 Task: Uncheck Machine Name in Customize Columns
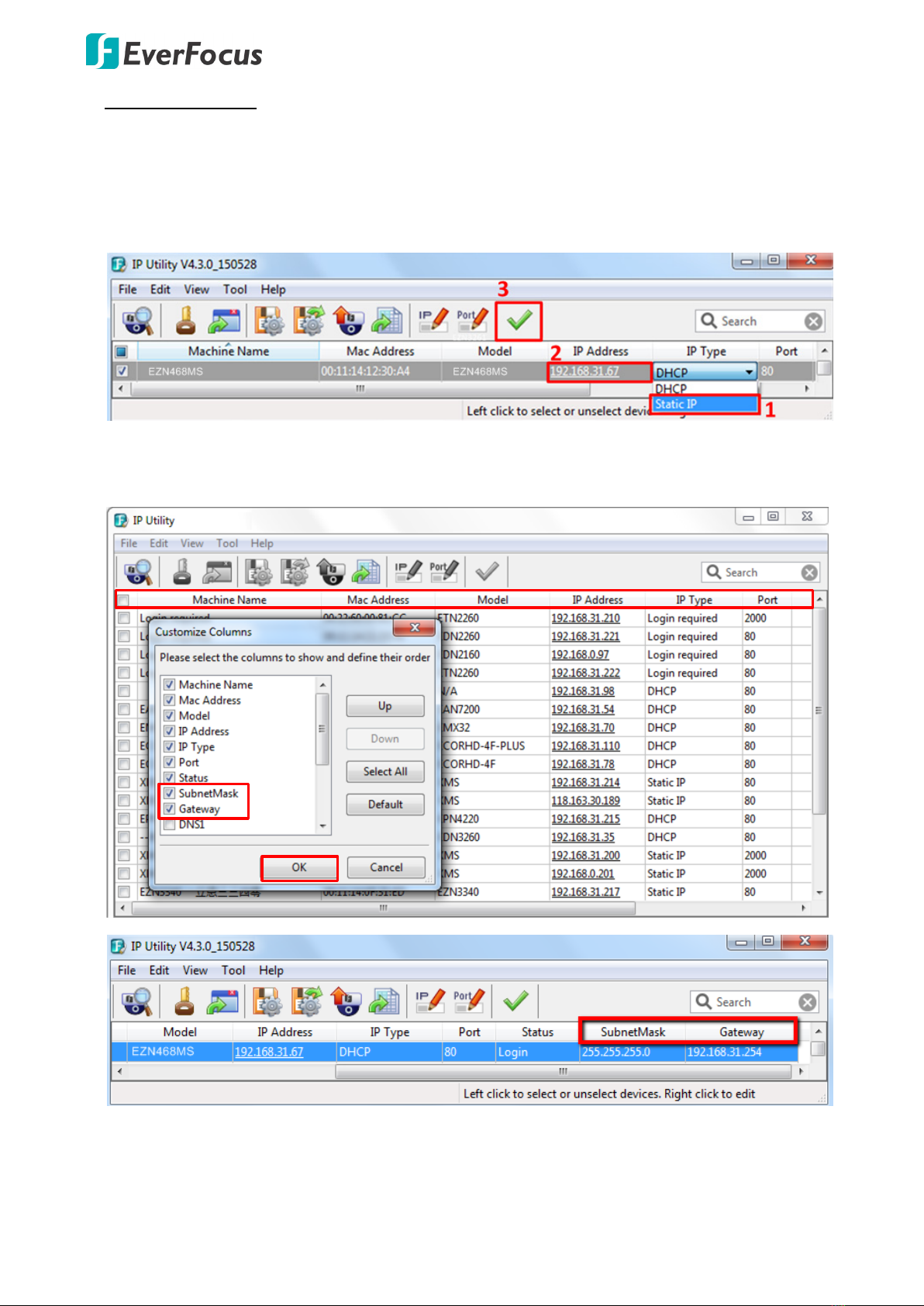pyautogui.click(x=169, y=684)
